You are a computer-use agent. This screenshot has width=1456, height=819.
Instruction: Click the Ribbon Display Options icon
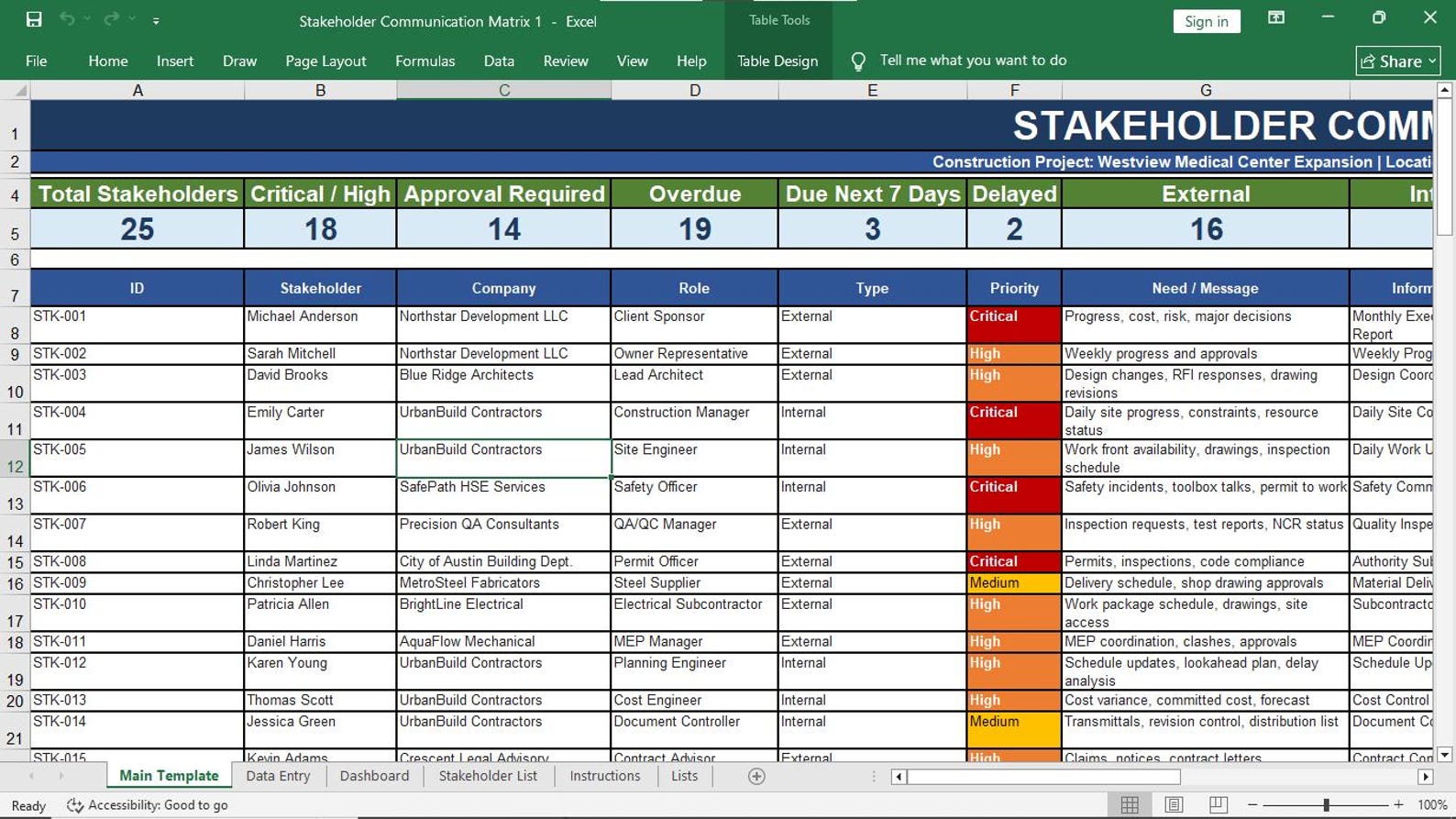1275,18
